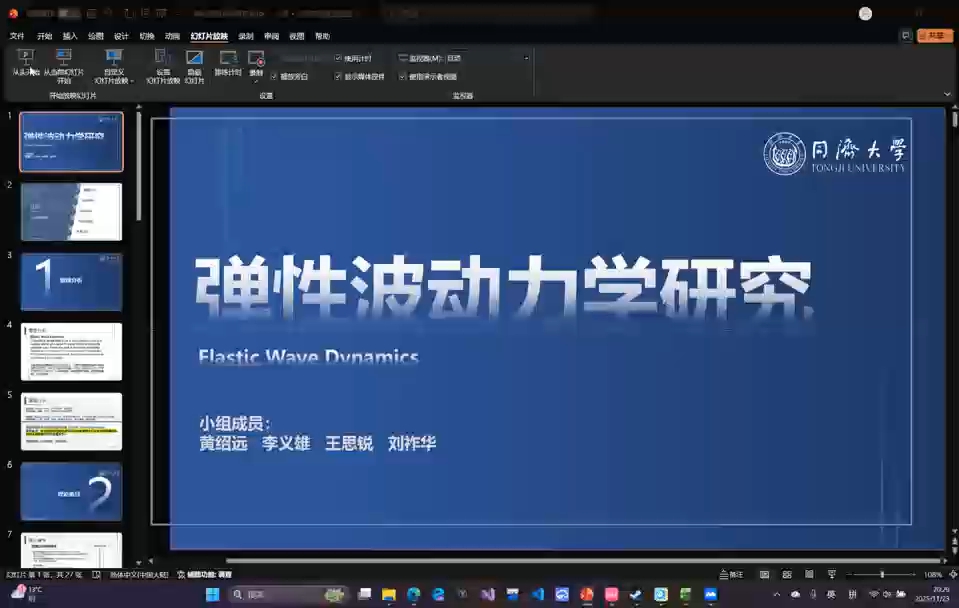Click Record slideshow icon
959x608 pixels.
pos(256,59)
